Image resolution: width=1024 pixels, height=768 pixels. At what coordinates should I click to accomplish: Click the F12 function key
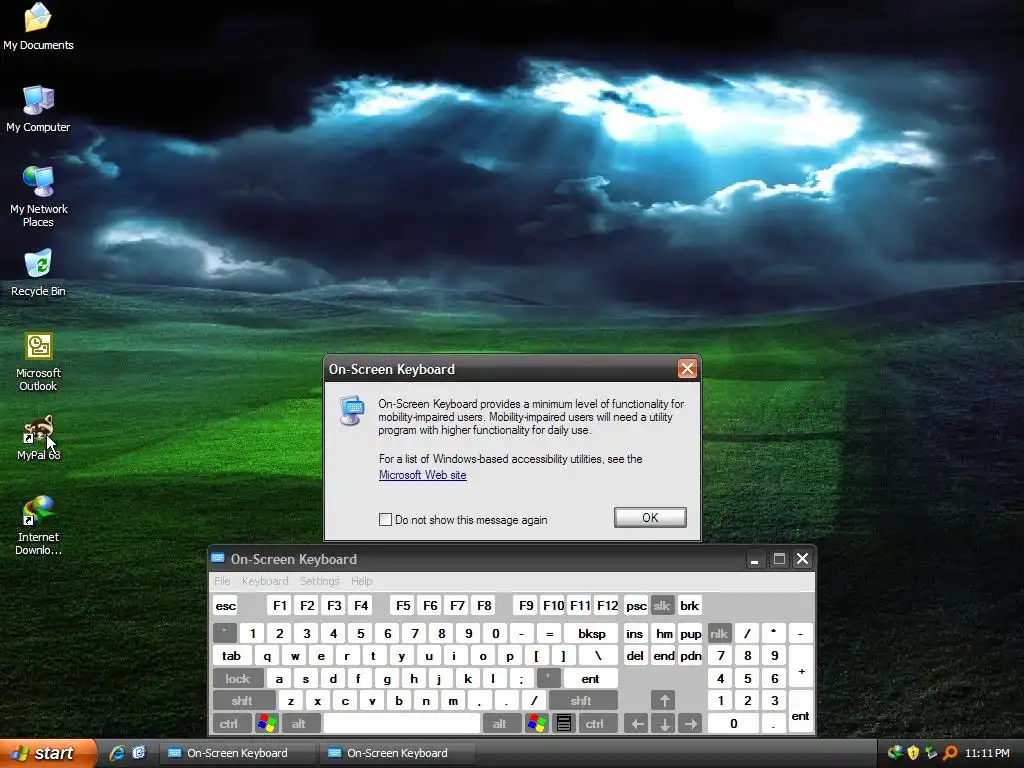tap(607, 605)
